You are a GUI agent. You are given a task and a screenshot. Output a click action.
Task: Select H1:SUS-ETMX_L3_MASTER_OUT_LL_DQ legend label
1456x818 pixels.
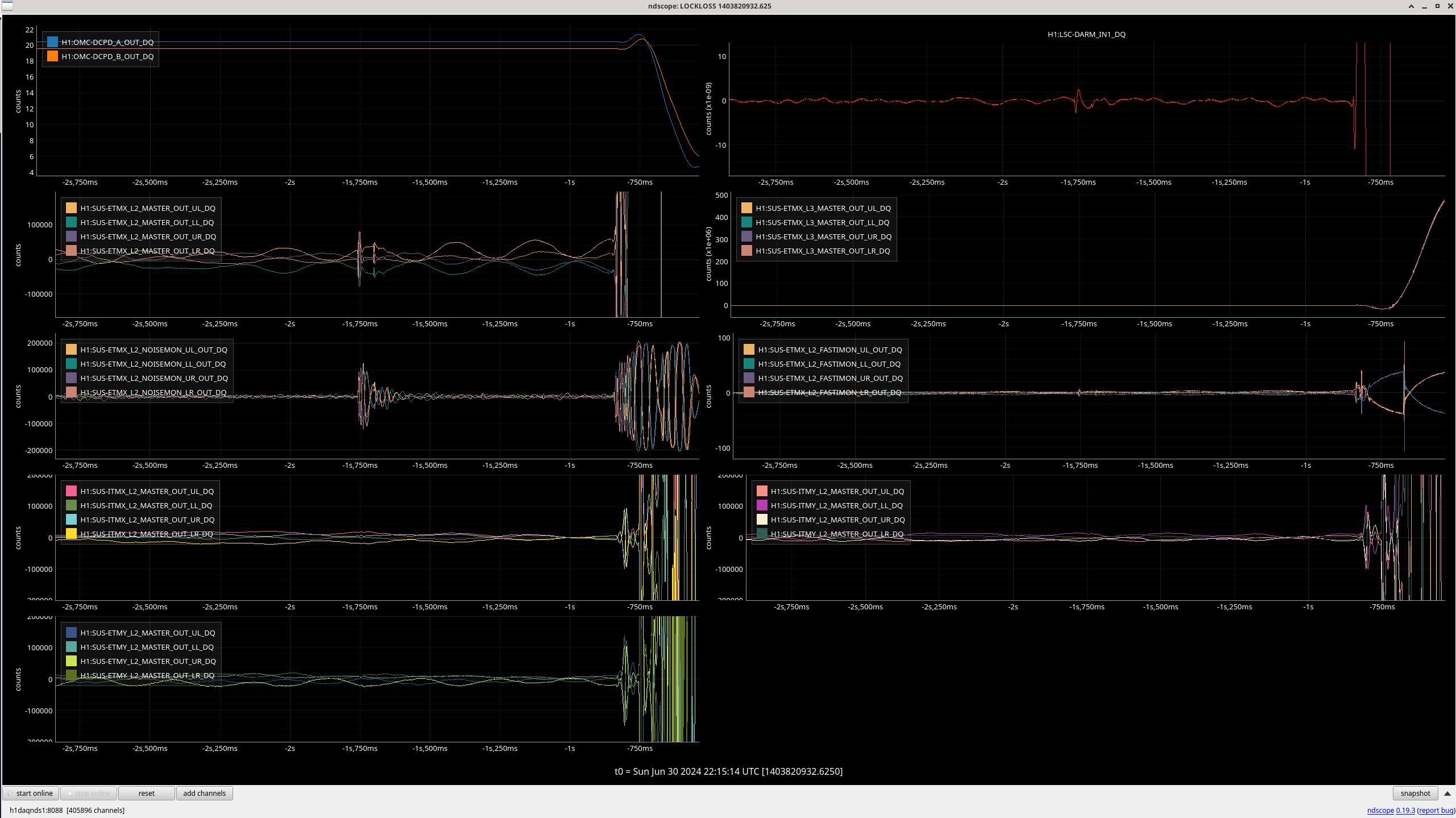[823, 222]
